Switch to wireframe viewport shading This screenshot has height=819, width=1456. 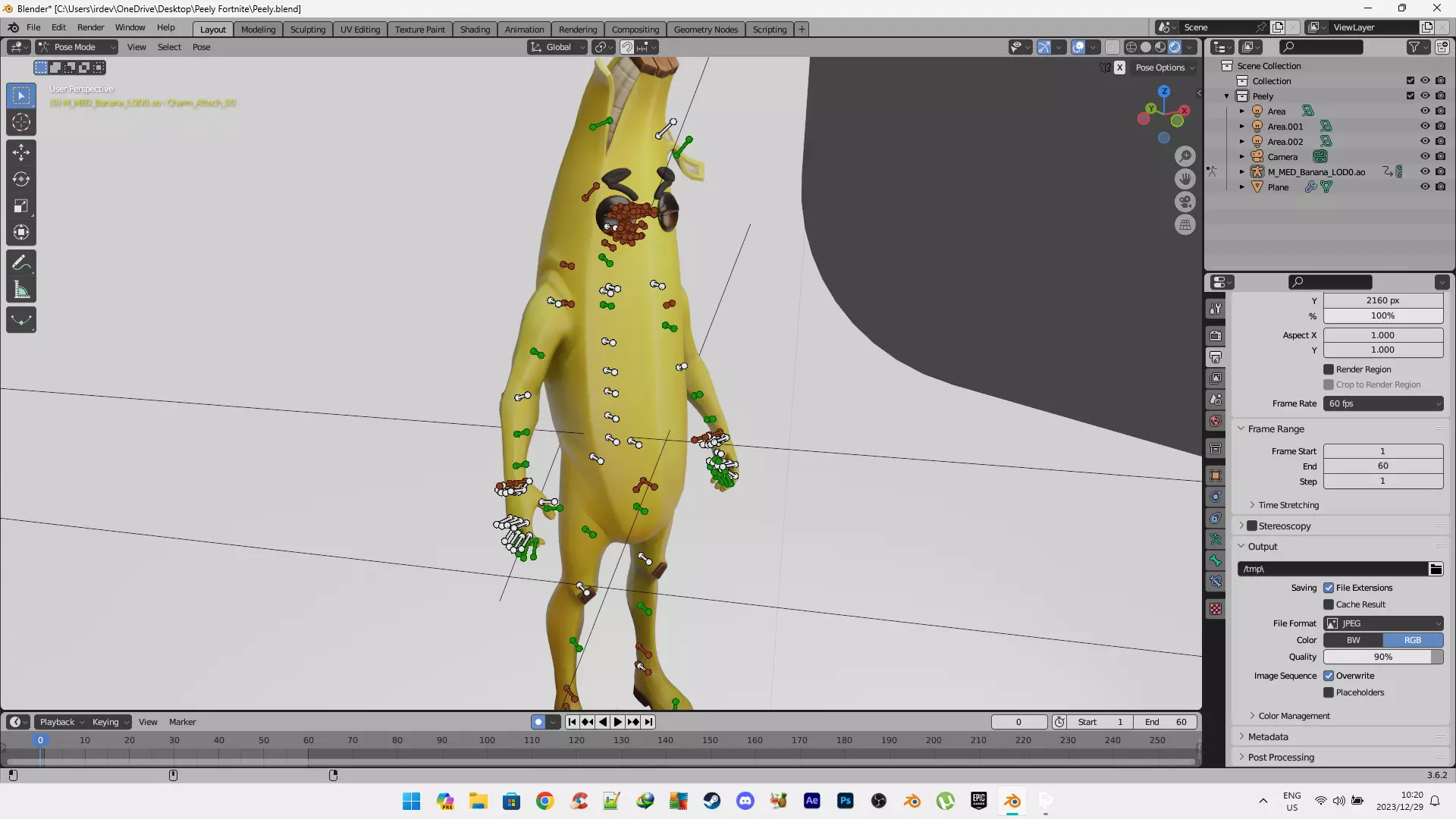pos(1131,47)
